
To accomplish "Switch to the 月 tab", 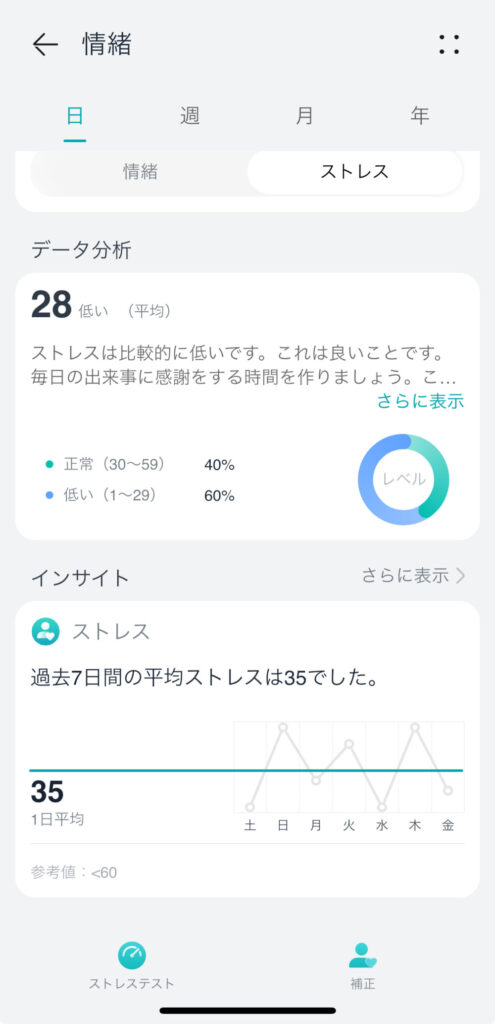I will coord(304,116).
